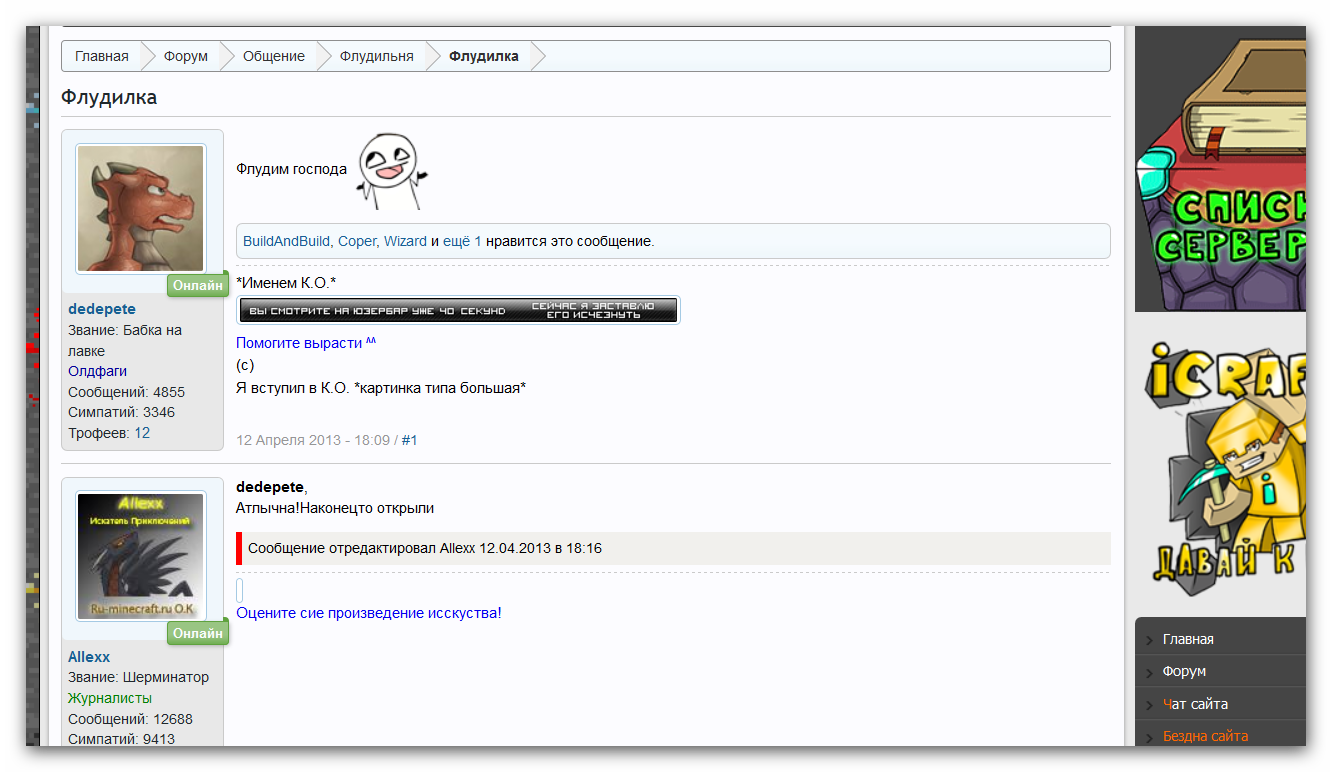Click 'Флудим господа' post text
This screenshot has height=772, width=1332.
(x=291, y=169)
